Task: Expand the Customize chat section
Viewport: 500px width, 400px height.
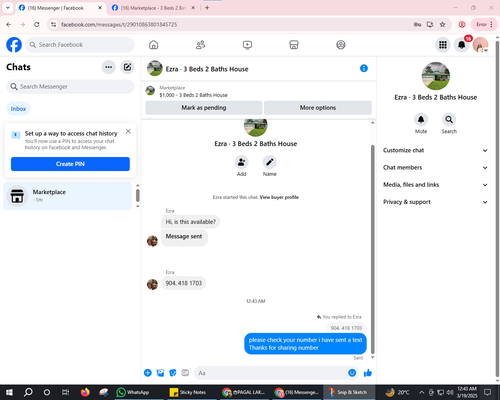Action: [x=435, y=150]
